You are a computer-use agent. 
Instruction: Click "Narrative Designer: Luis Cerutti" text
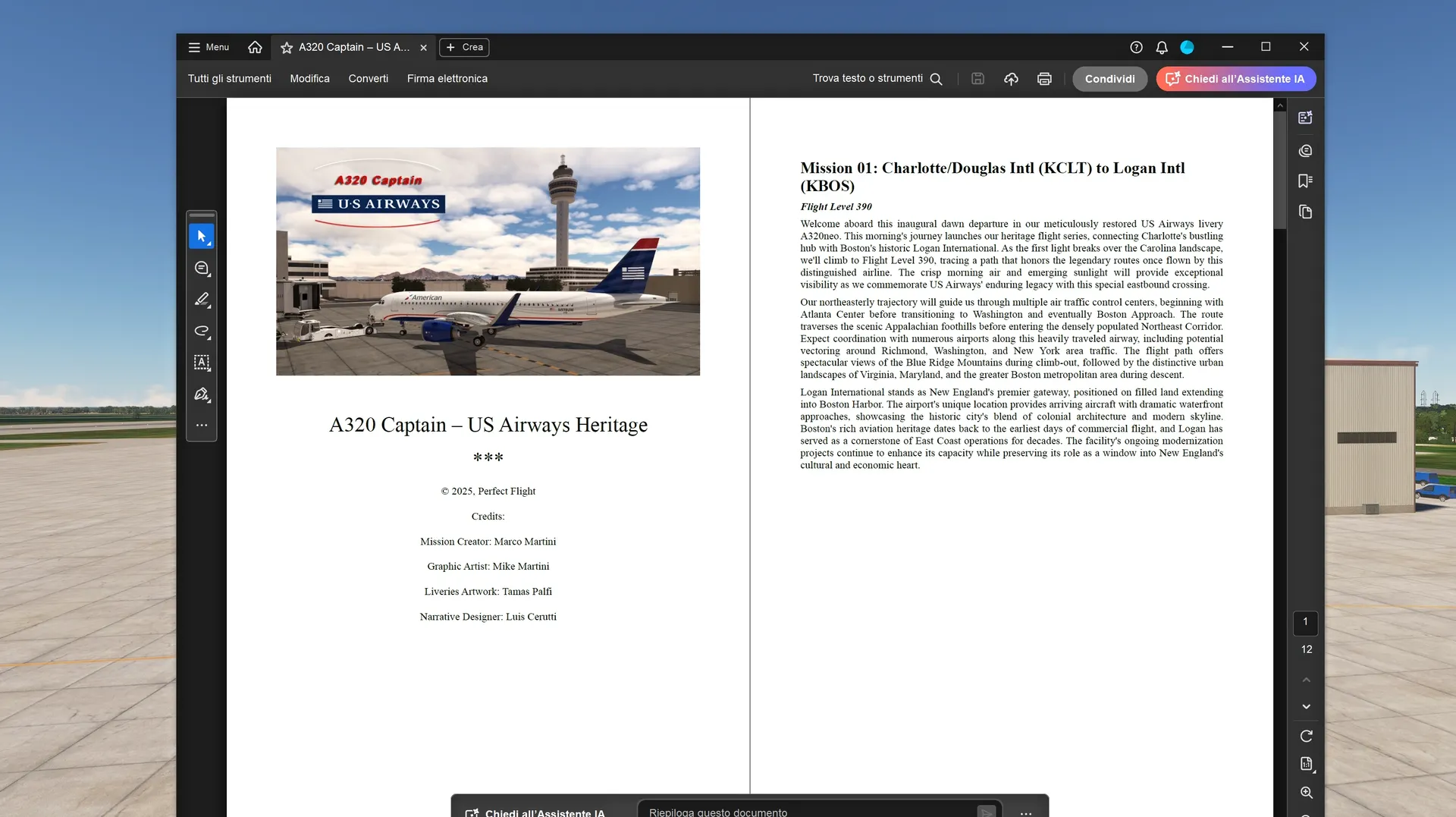click(x=488, y=617)
